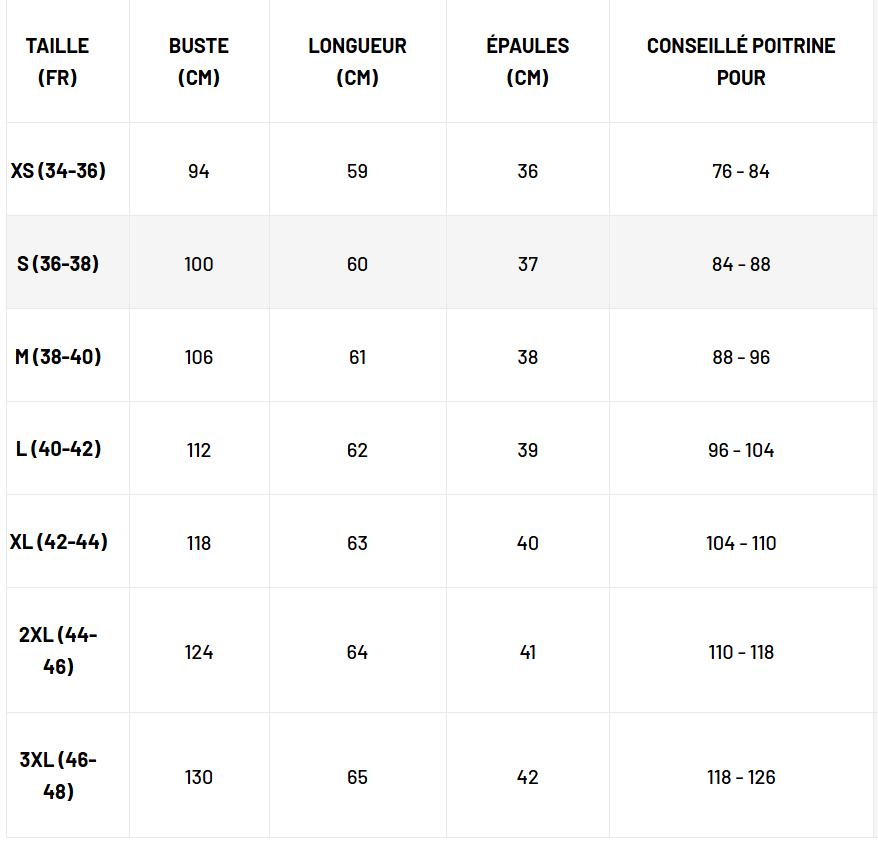
Task: Select the 3XL (46-48) size row label
Action: point(58,776)
